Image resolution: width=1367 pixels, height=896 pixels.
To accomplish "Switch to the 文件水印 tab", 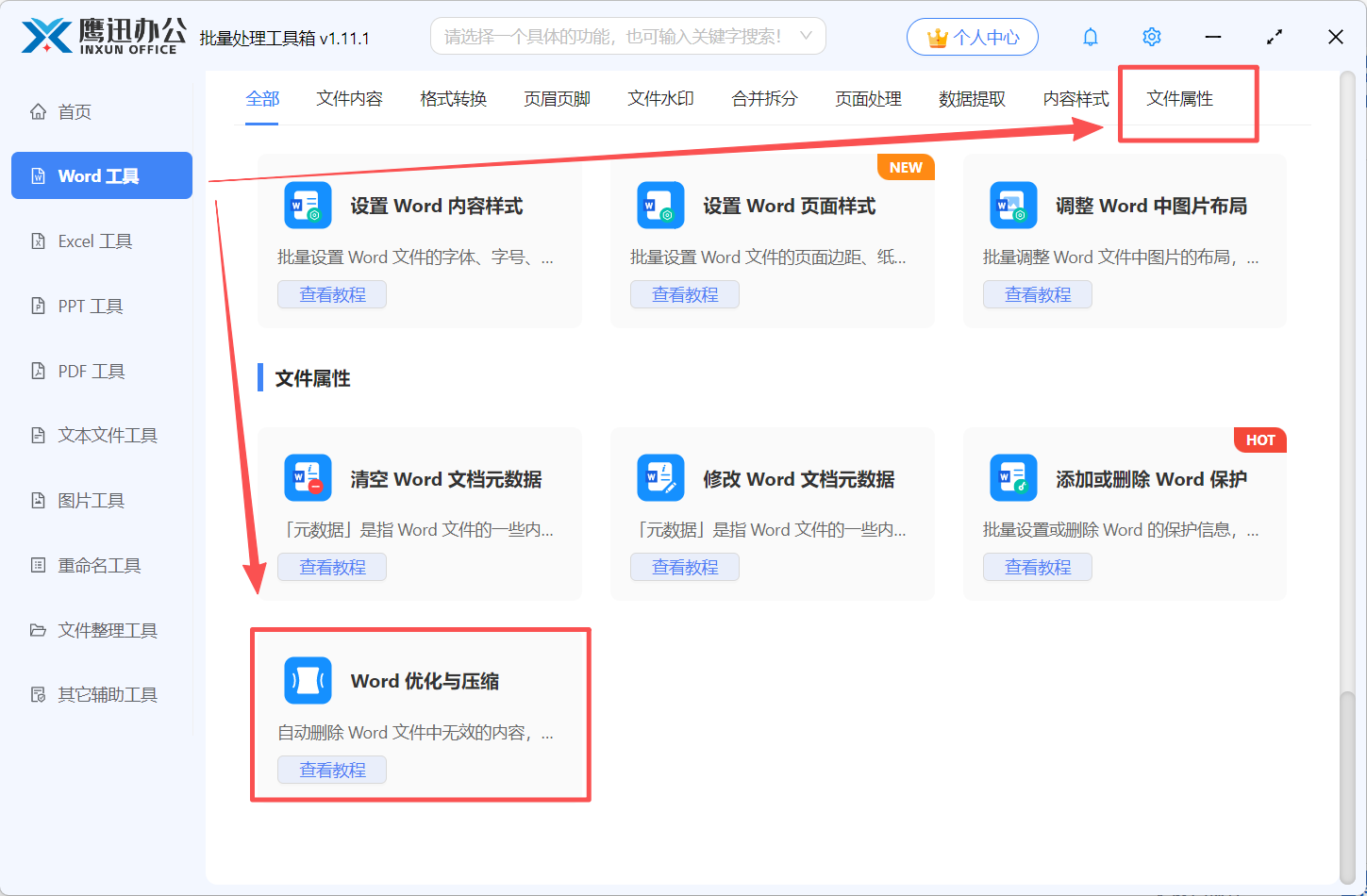I will [661, 99].
